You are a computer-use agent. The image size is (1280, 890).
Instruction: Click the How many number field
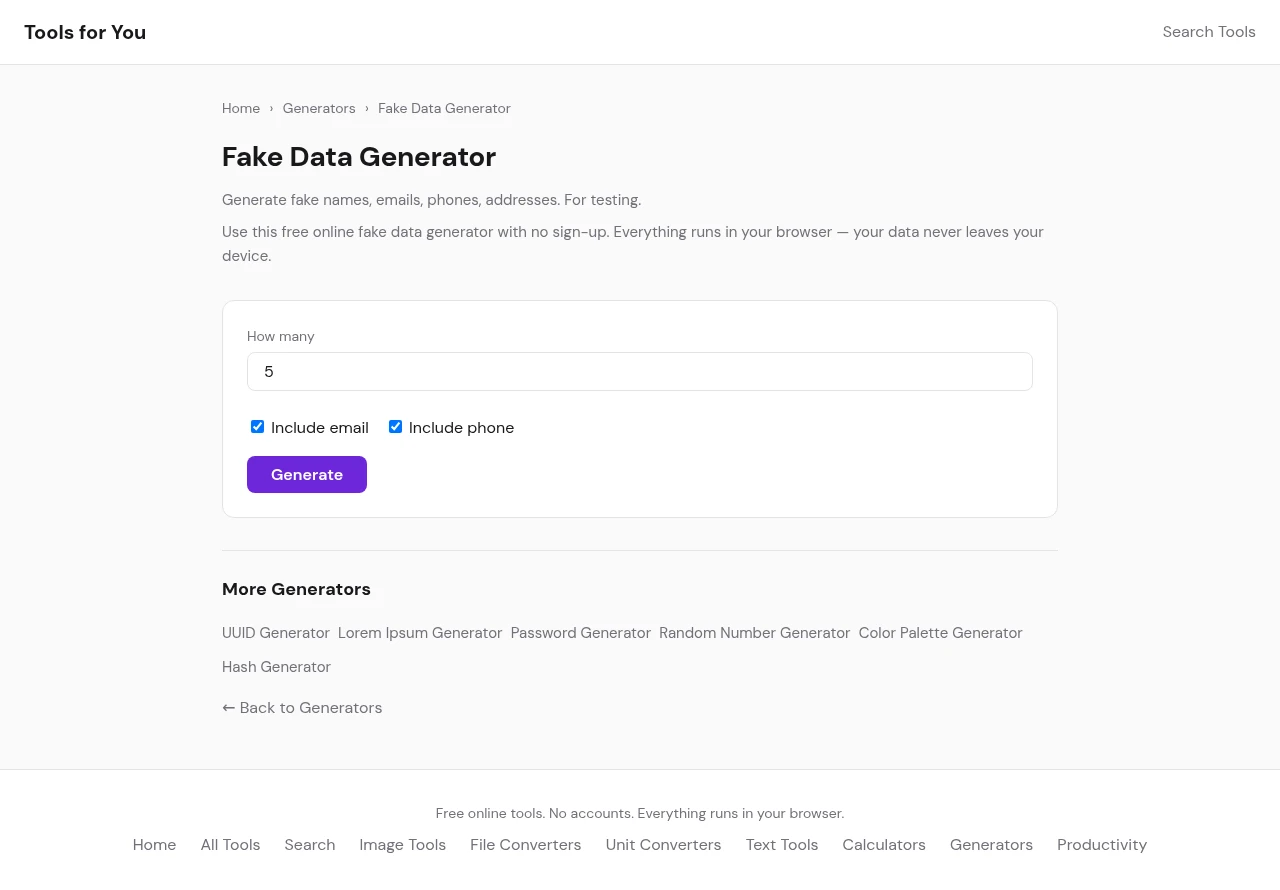pyautogui.click(x=639, y=371)
